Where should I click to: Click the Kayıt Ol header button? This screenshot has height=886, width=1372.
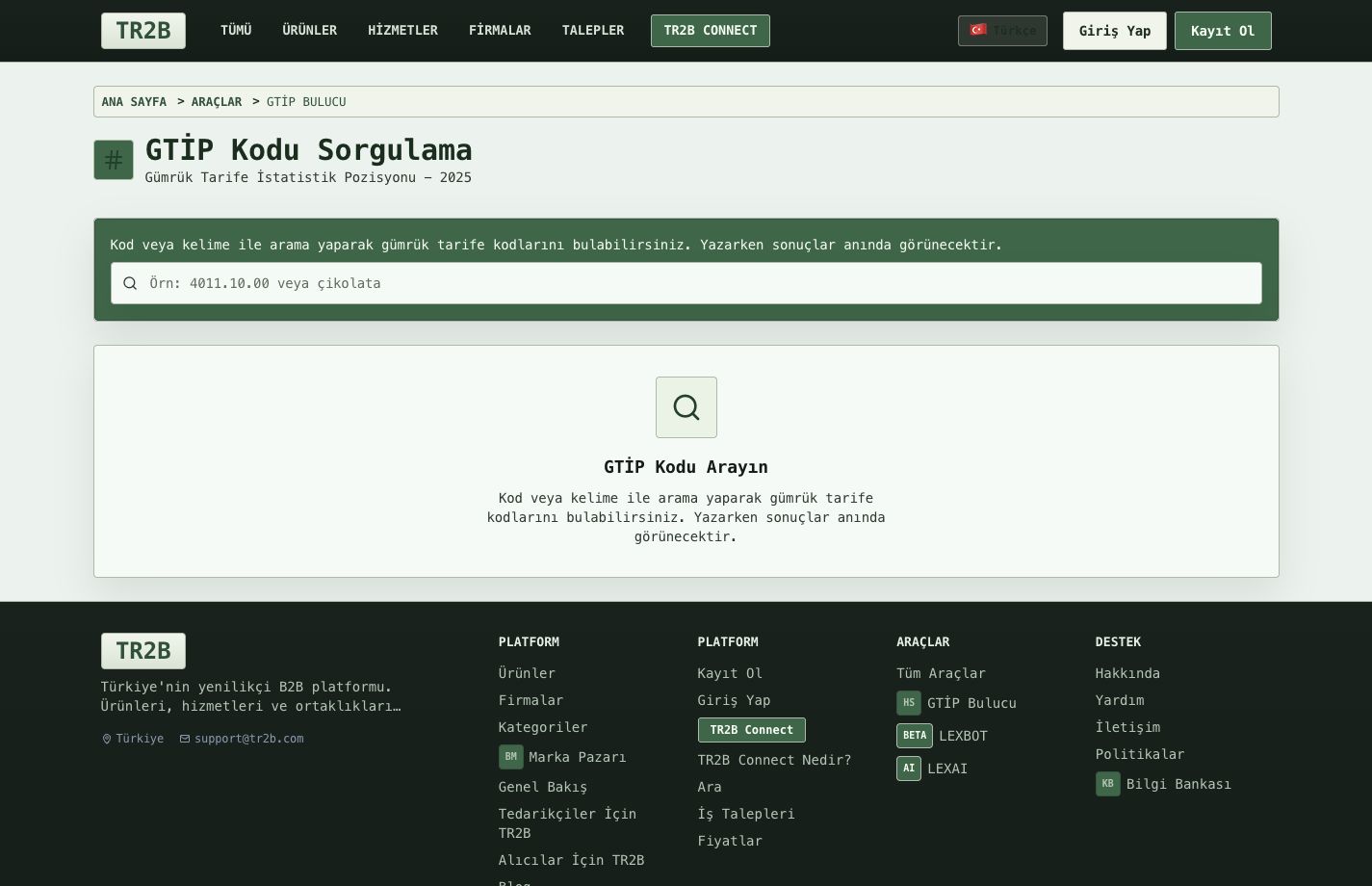(1223, 31)
